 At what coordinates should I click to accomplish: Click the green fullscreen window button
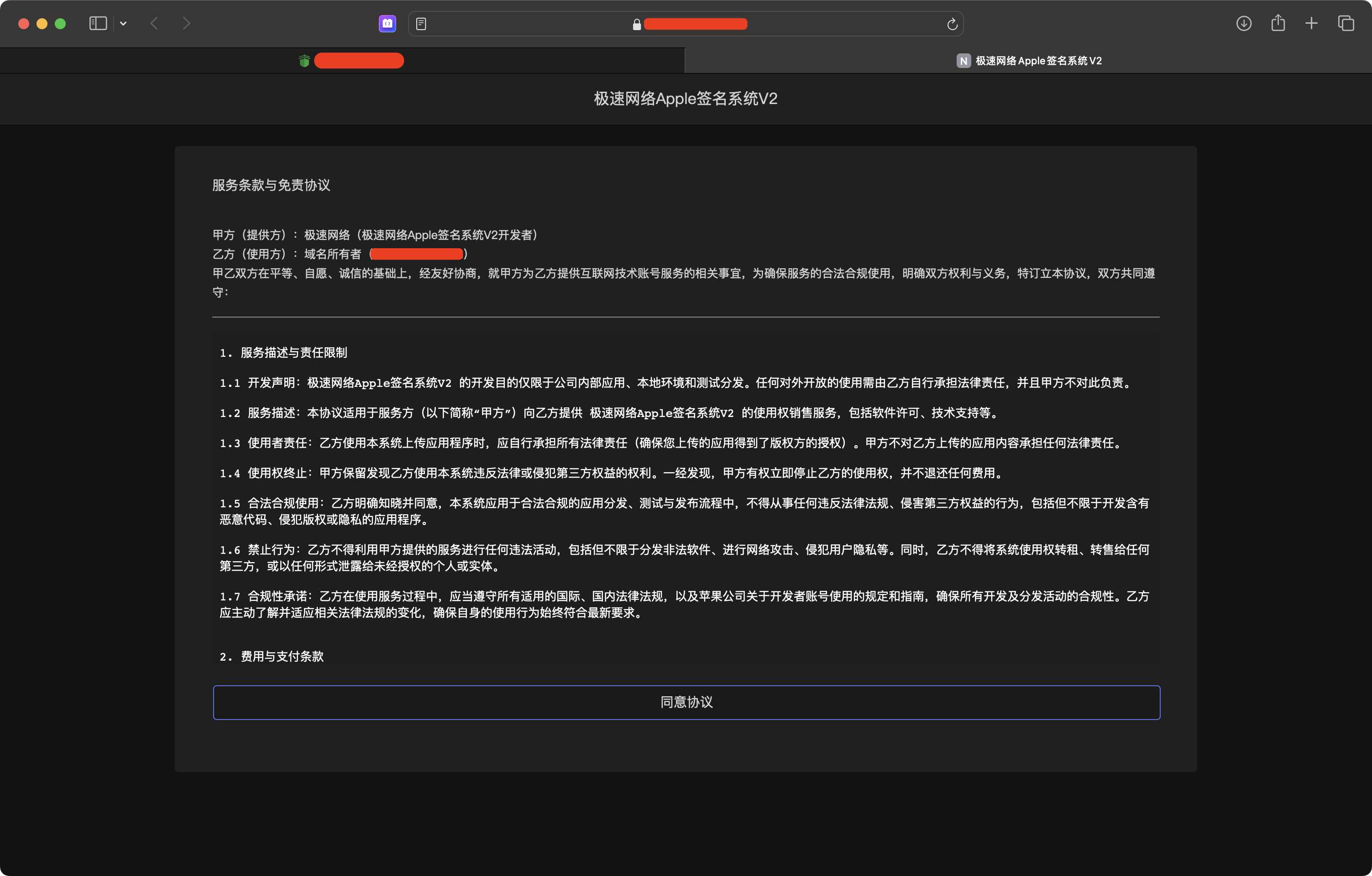click(60, 23)
